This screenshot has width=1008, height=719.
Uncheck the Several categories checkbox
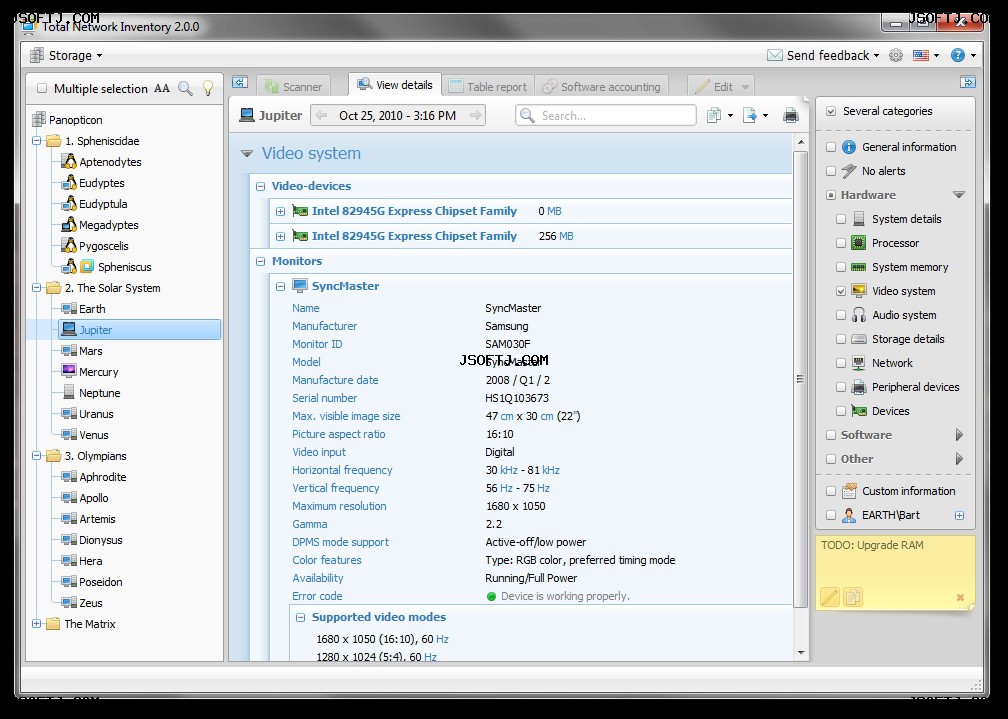831,111
